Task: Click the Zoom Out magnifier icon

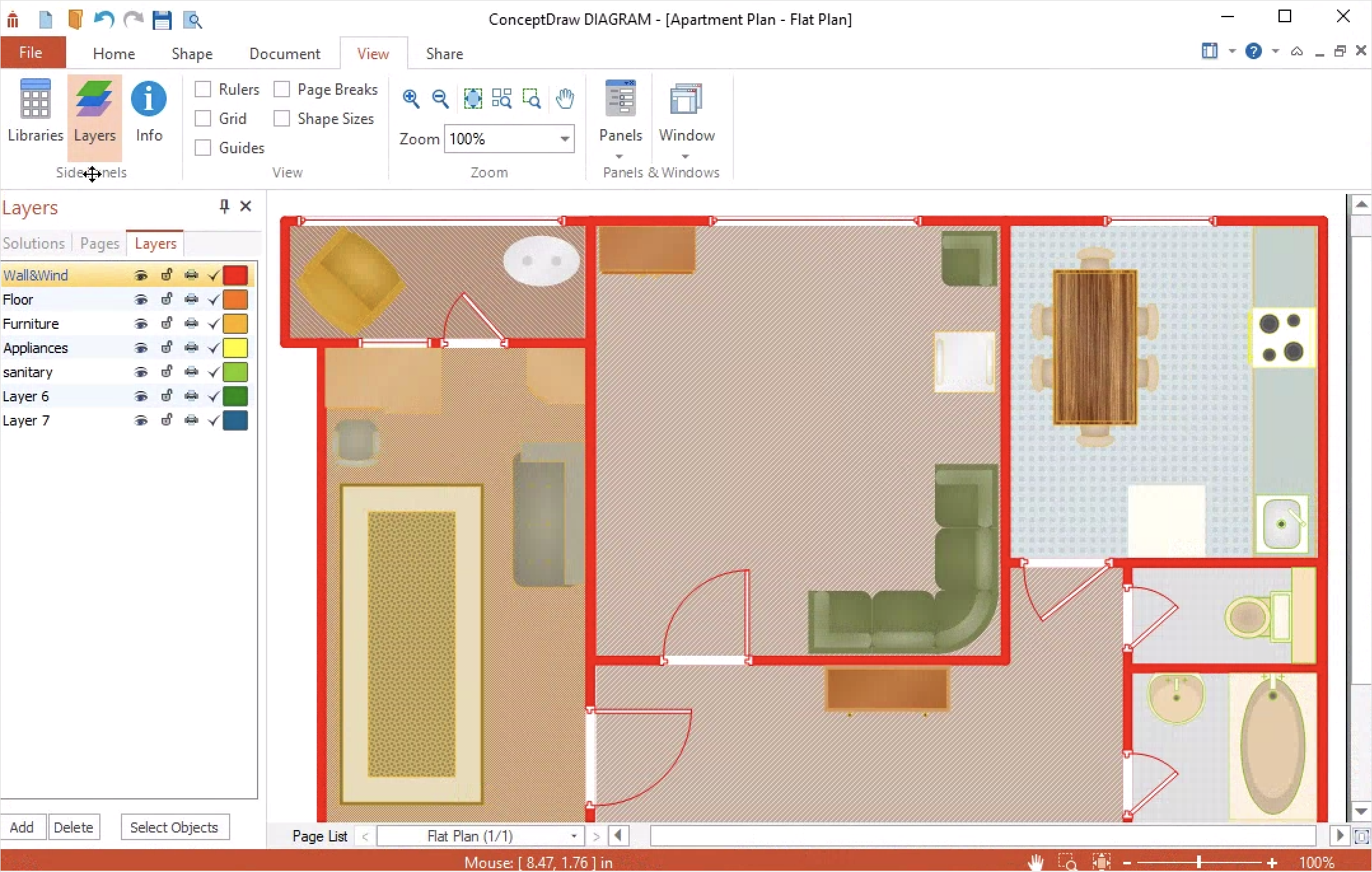Action: pos(440,99)
